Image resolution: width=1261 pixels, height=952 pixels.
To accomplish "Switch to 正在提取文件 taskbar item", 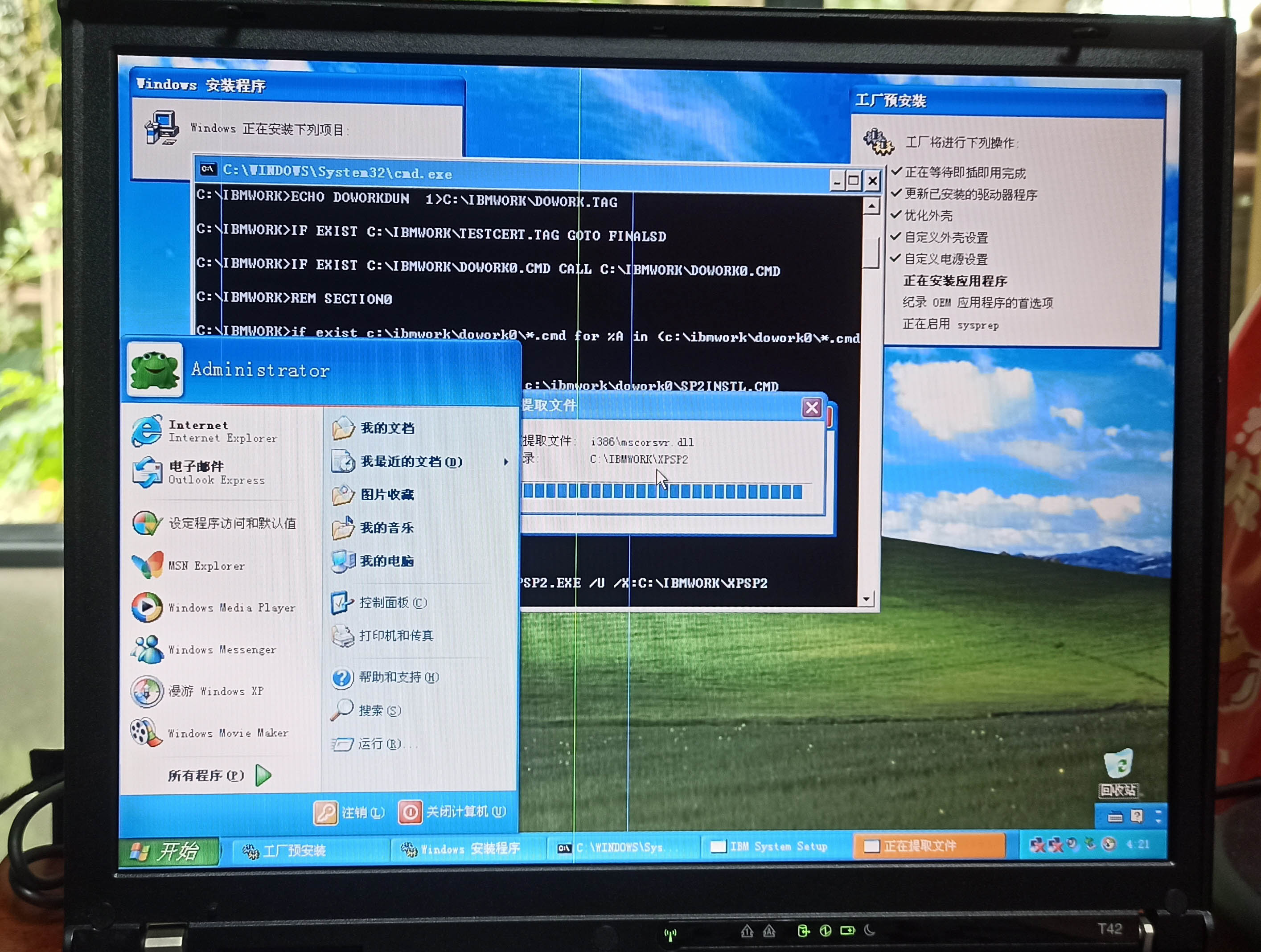I will pyautogui.click(x=929, y=846).
